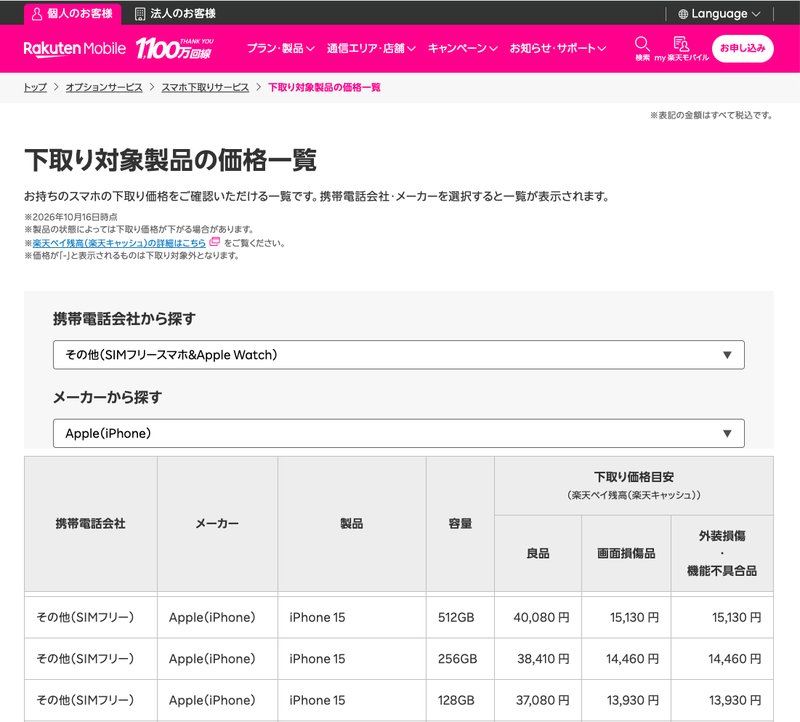
Task: Click the external link icon after 楽天ペイ残高 link
Action: pyautogui.click(x=215, y=242)
